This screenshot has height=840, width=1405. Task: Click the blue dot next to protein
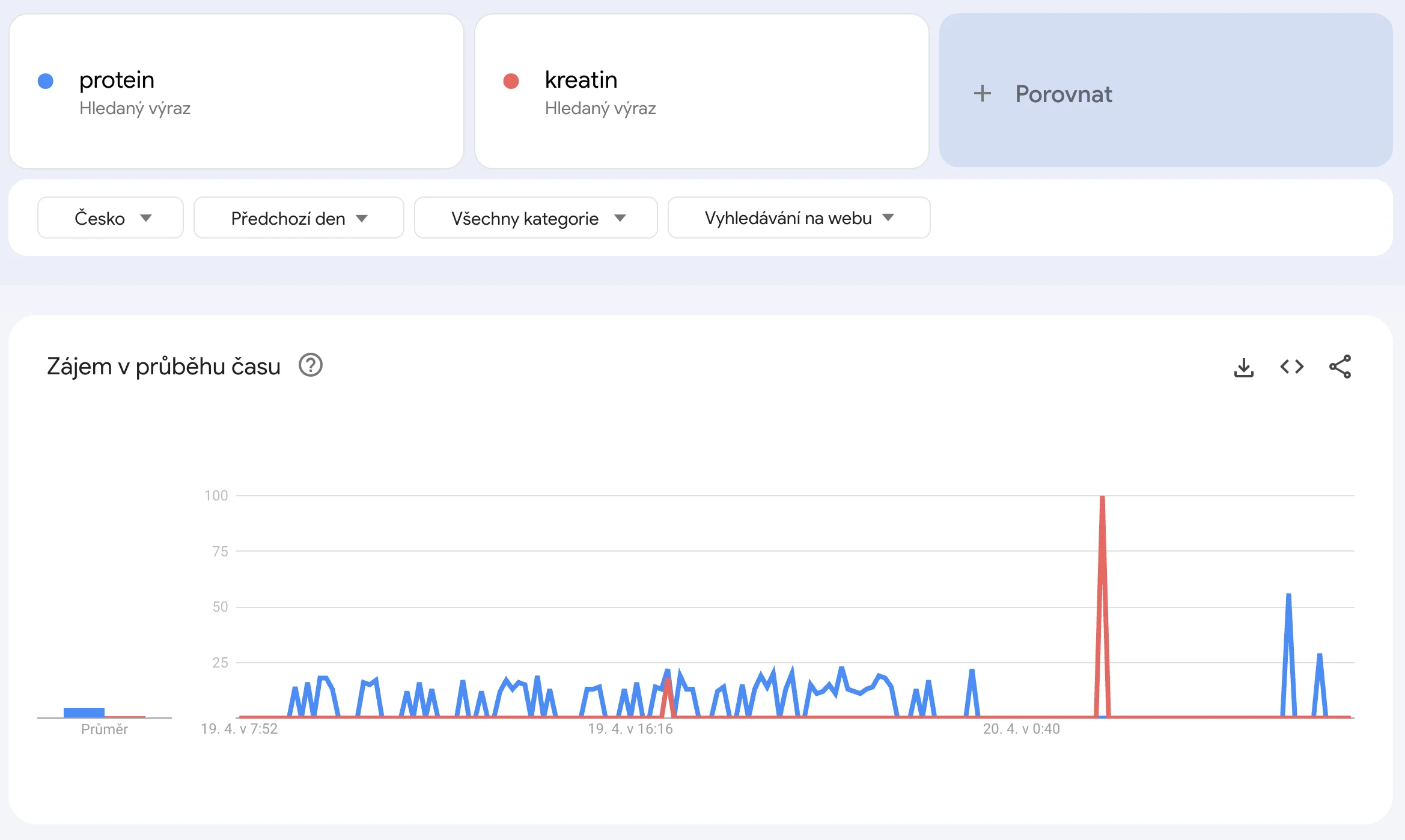[44, 79]
